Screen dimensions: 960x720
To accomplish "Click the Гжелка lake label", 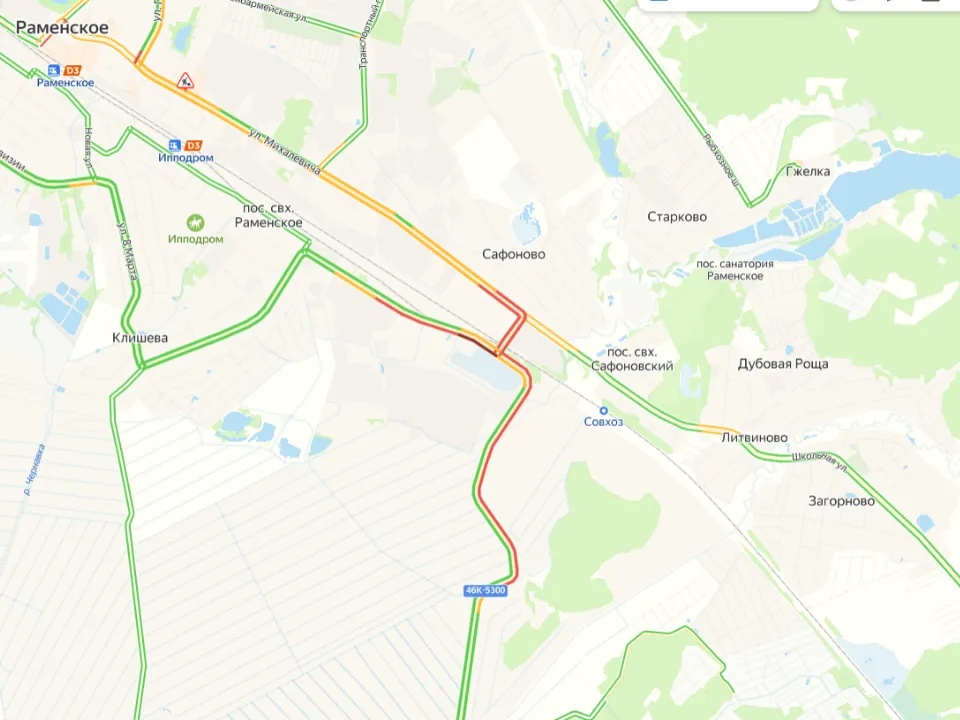I will [808, 171].
